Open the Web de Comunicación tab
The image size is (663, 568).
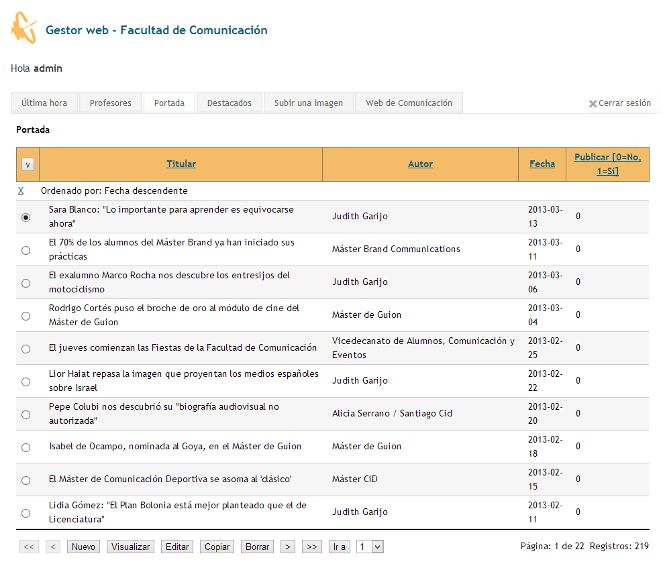coord(408,103)
